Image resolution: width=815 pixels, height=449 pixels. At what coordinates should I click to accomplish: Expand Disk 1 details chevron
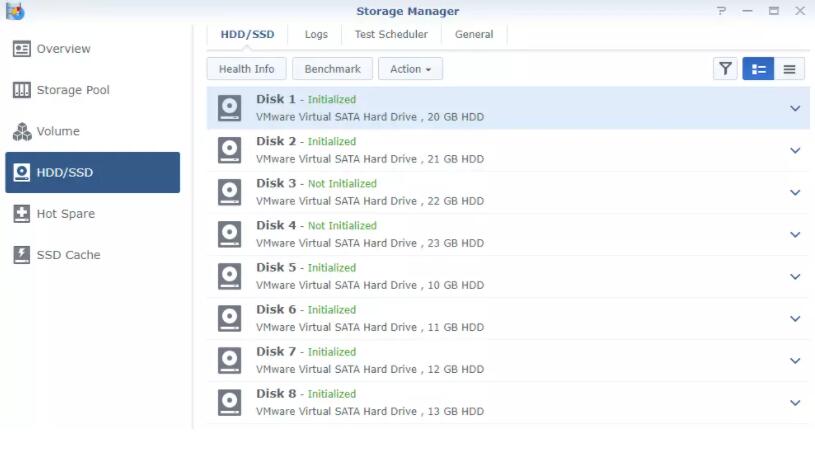(x=795, y=108)
